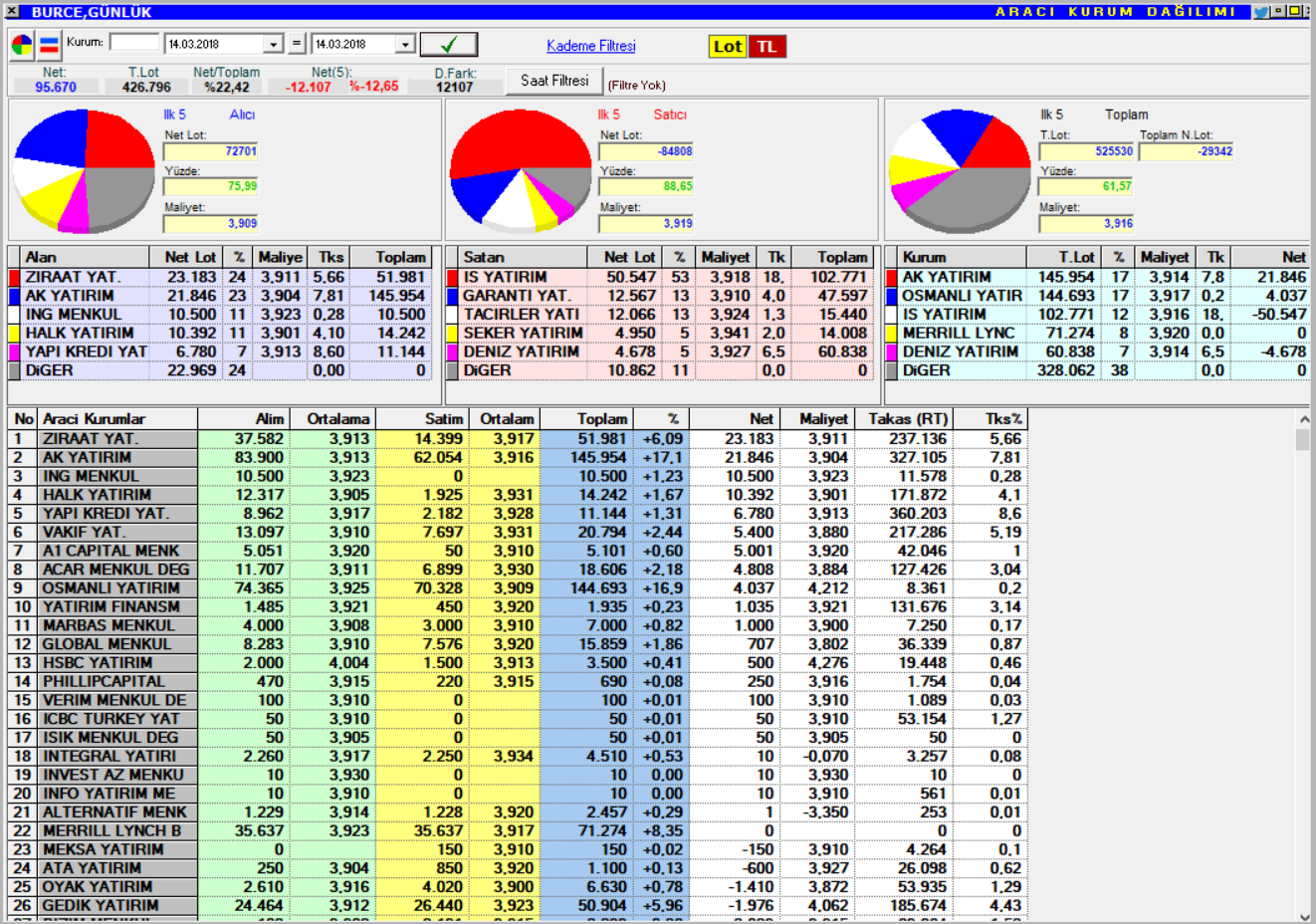Click blue swatch beside AK YATIRIM in Alan table
This screenshot has height=924, width=1316.
(x=15, y=296)
